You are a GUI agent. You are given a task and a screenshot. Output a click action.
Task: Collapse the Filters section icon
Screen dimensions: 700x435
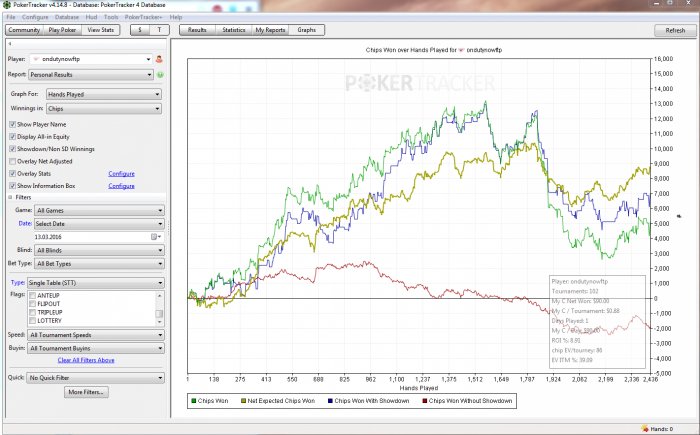[10, 198]
